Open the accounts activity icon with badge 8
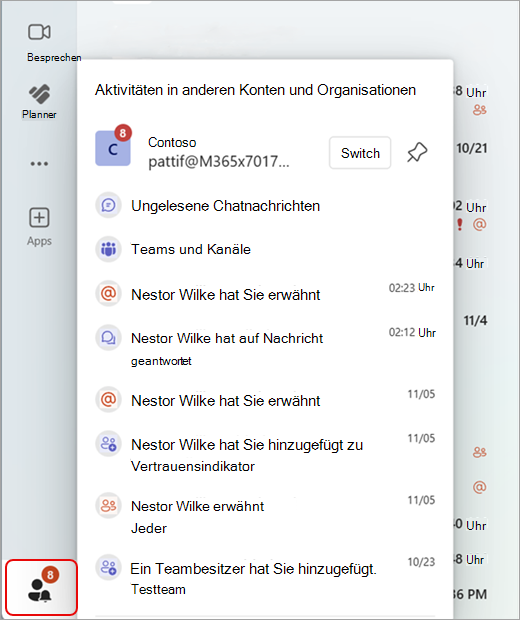Viewport: 520px width, 620px height. (42, 588)
